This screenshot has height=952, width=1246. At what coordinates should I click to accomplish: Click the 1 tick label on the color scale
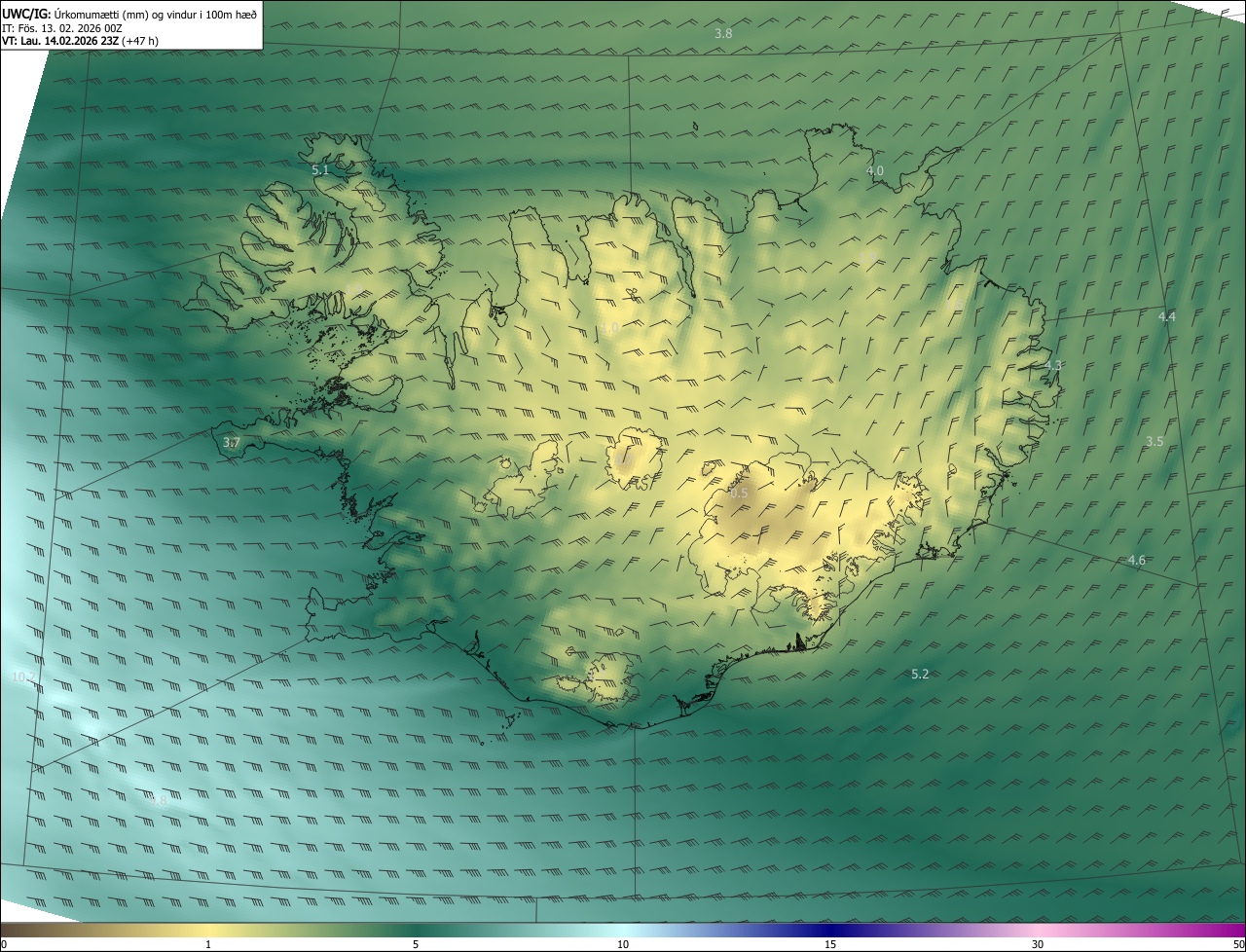click(208, 944)
